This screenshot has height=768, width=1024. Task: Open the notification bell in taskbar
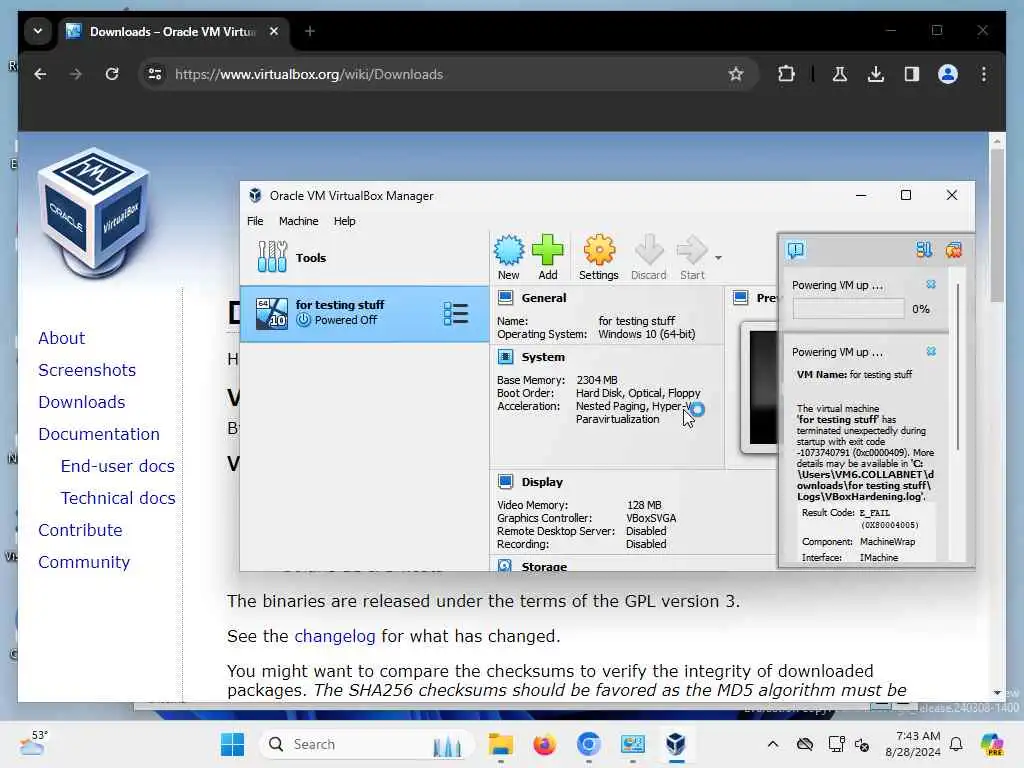(x=956, y=744)
